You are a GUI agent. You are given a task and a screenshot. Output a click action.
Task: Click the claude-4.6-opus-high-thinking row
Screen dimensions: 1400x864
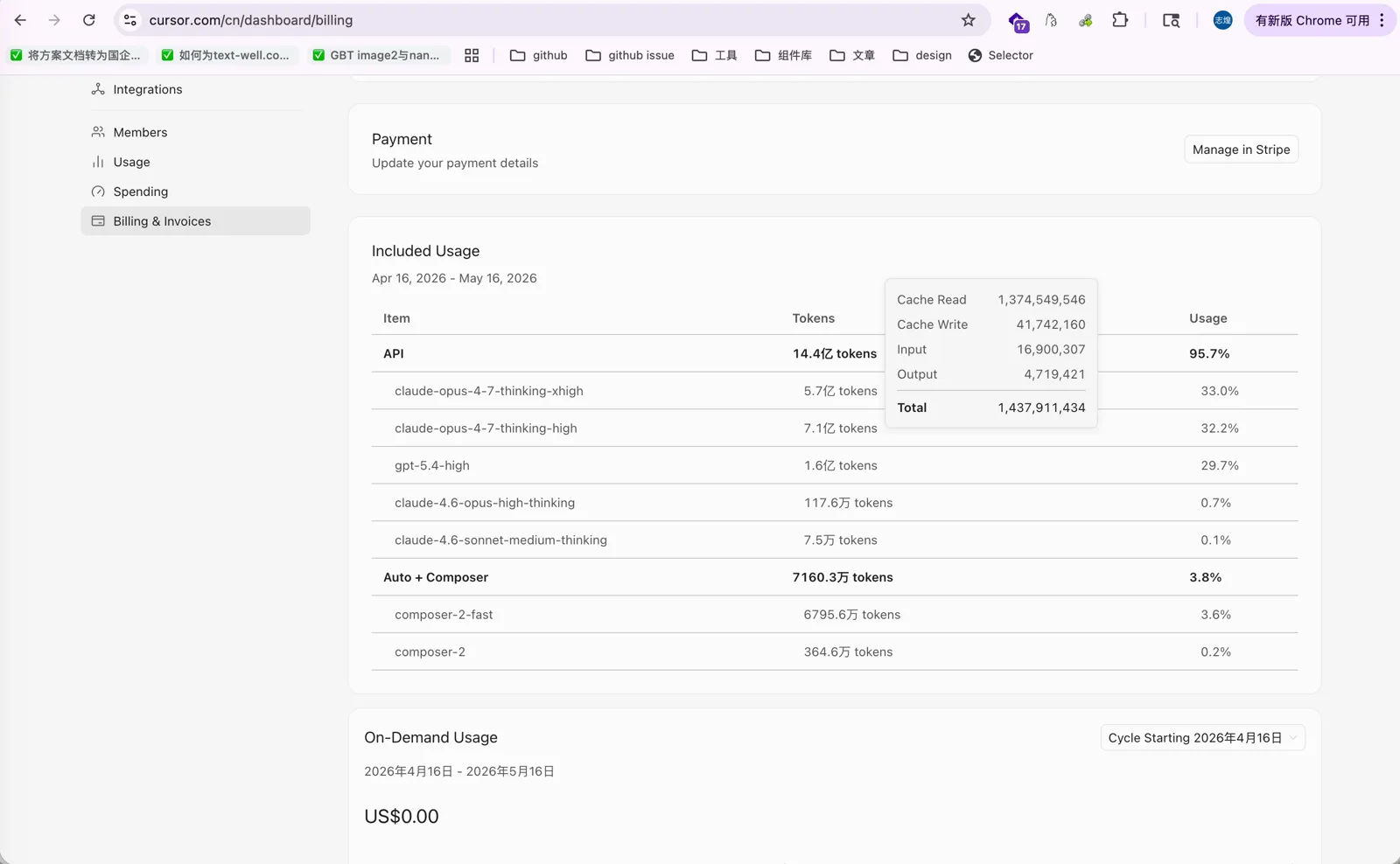pyautogui.click(x=834, y=503)
